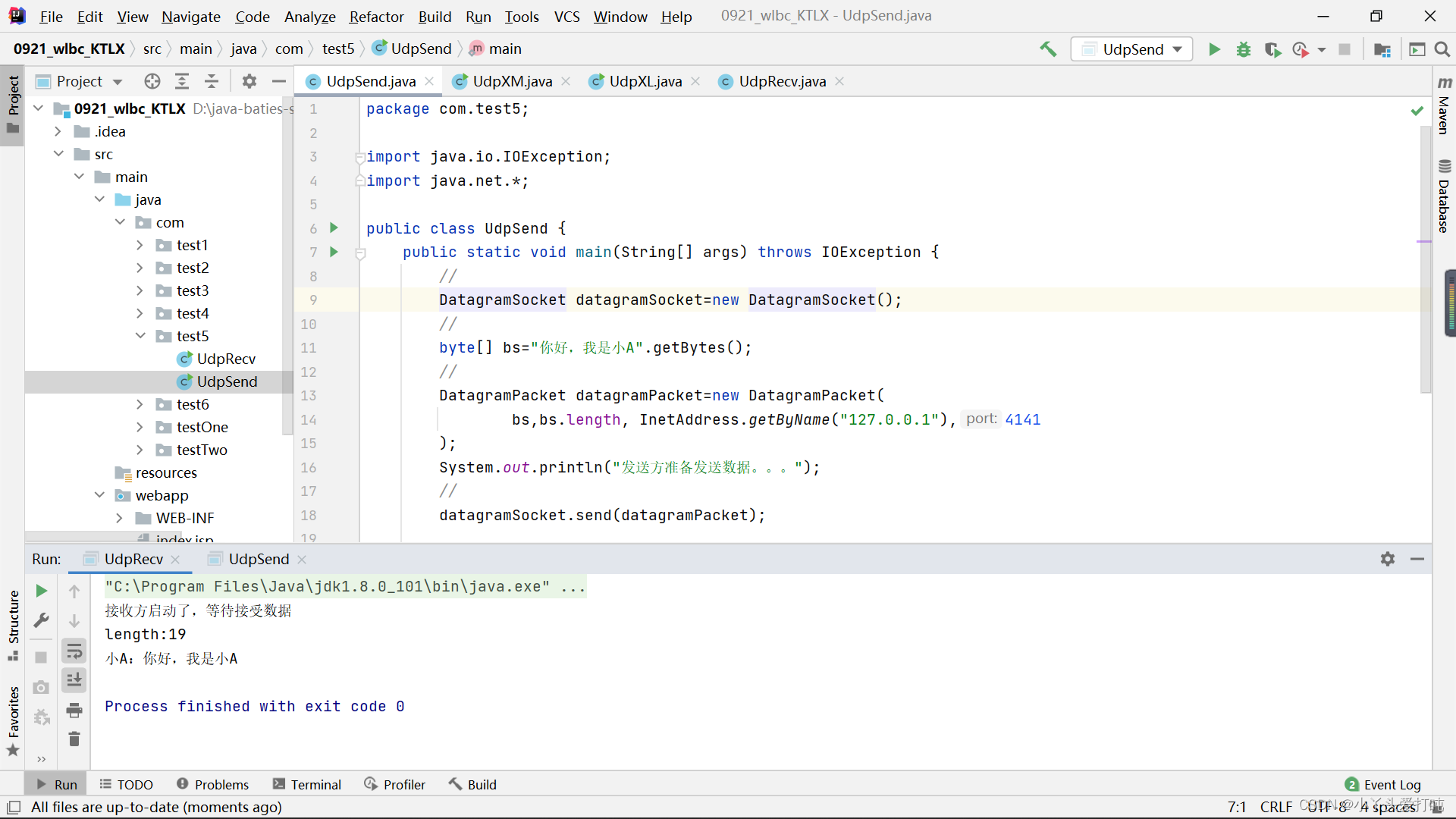Viewport: 1456px width, 819px height.
Task: Open the Refactor menu
Action: pyautogui.click(x=376, y=17)
